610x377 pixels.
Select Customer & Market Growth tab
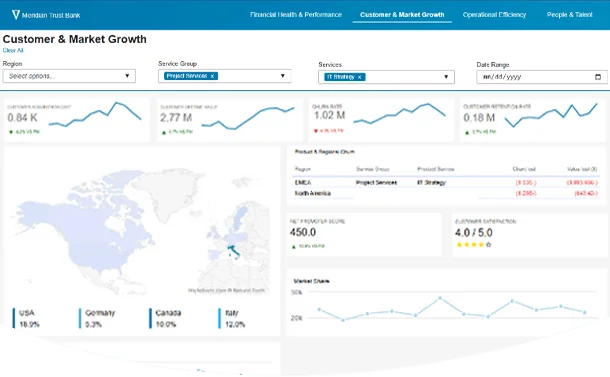click(402, 15)
